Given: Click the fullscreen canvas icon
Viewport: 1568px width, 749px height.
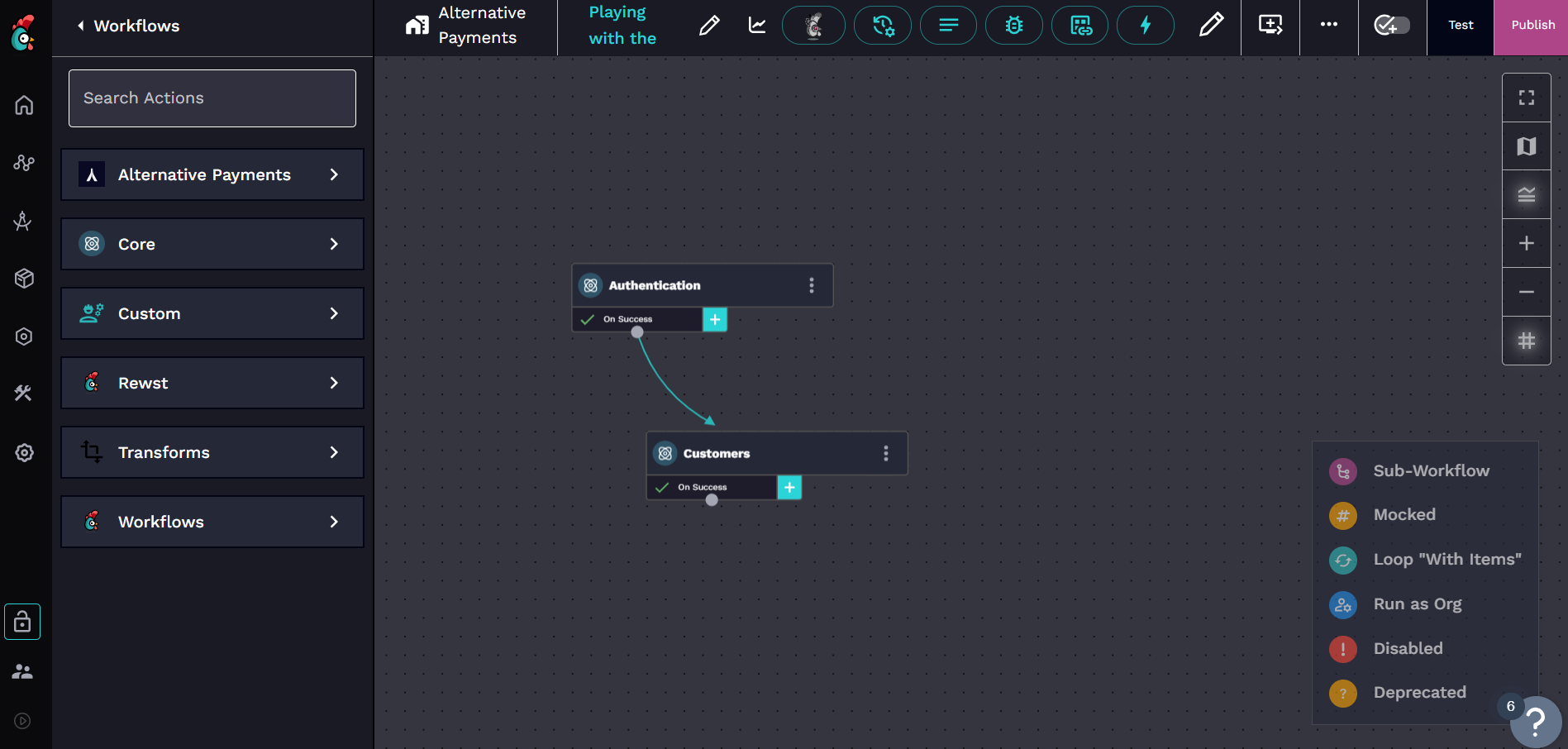Looking at the screenshot, I should (x=1526, y=98).
